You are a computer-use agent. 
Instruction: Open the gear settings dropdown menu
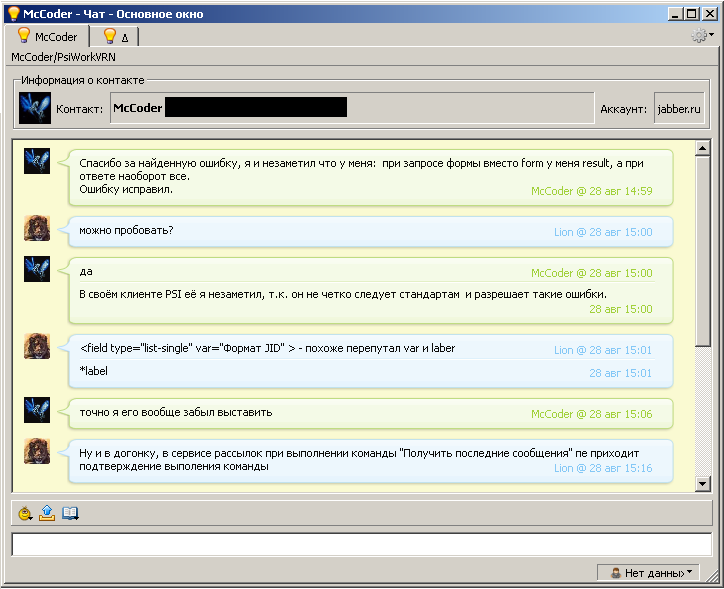(702, 36)
